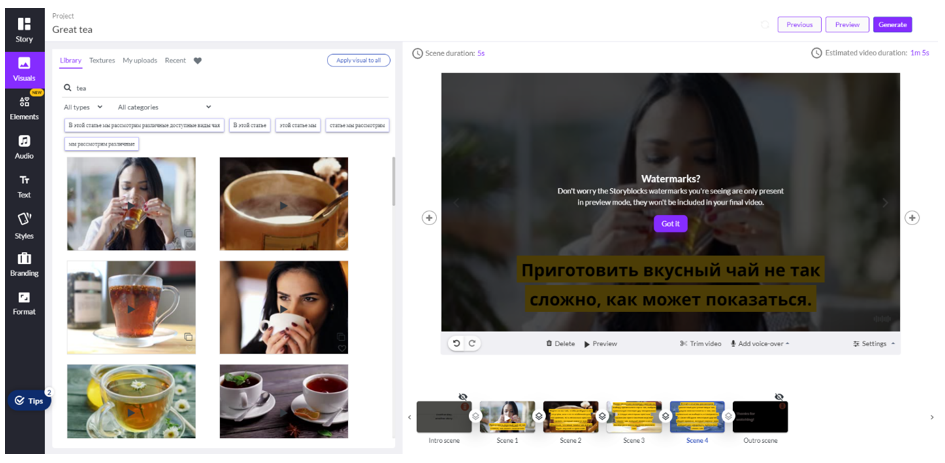Go to next visual with right chevron
Screen dimensions: 945x463
click(885, 203)
